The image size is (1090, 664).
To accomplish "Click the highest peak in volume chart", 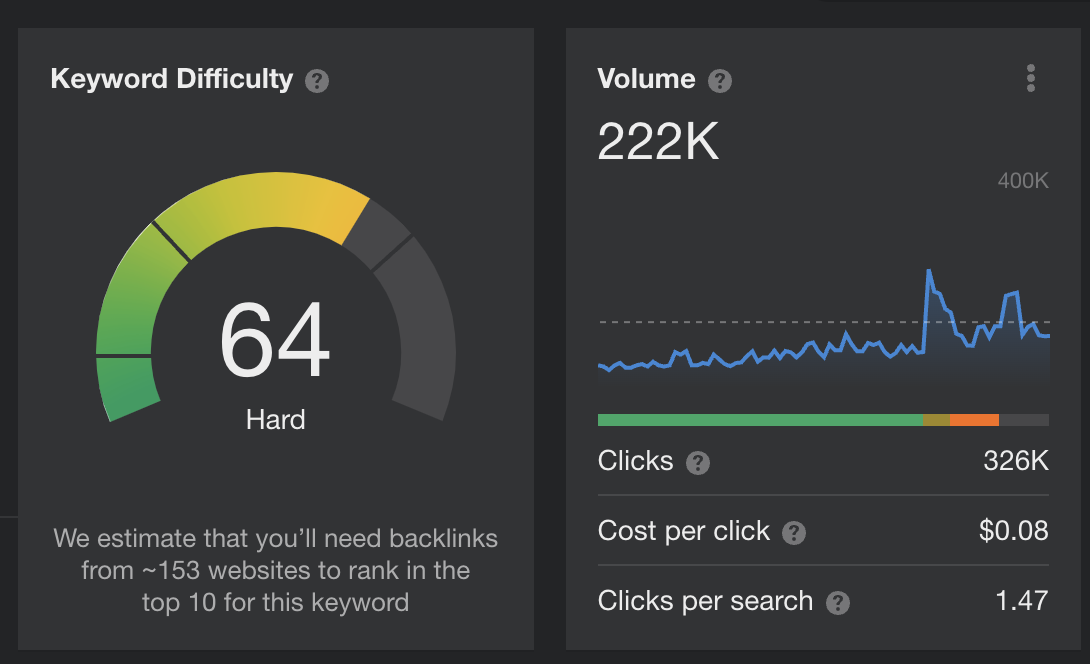I will (929, 272).
